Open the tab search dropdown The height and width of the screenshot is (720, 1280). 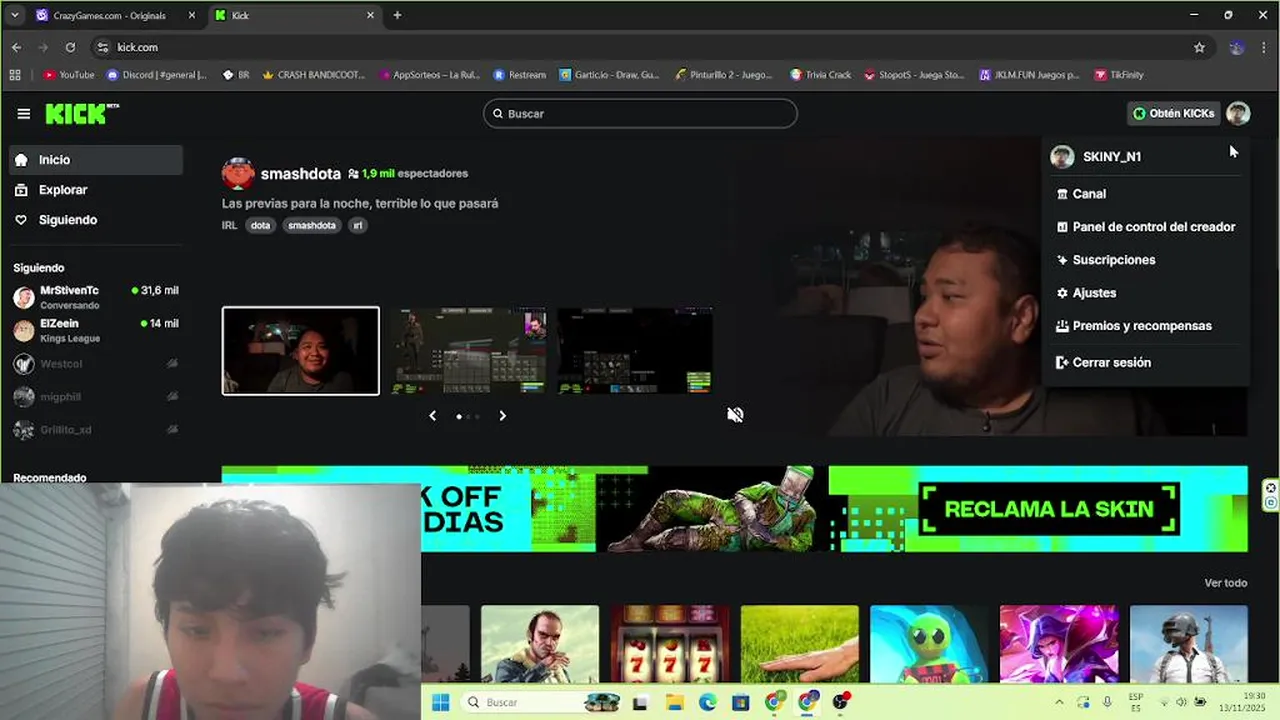tap(14, 15)
